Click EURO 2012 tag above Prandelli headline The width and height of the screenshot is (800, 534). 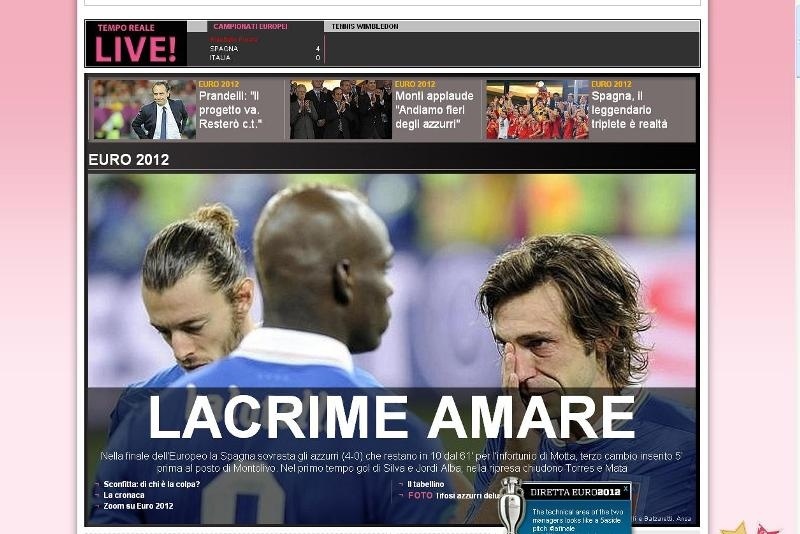218,84
